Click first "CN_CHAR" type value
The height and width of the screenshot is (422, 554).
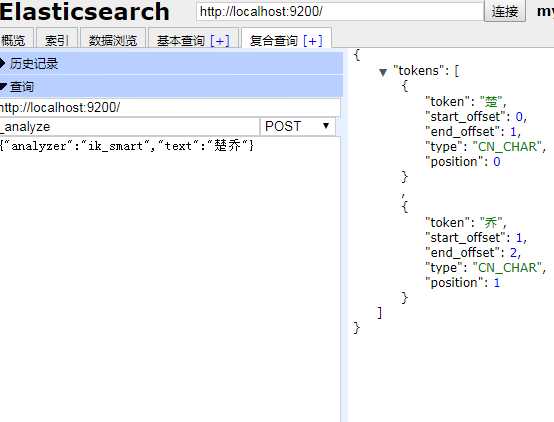(507, 146)
